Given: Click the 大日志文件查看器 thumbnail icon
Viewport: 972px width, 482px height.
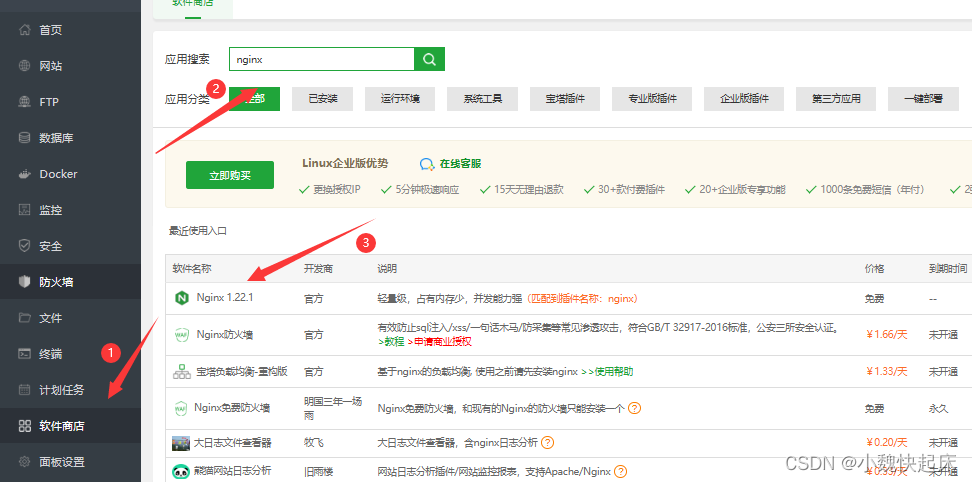Looking at the screenshot, I should (x=181, y=443).
